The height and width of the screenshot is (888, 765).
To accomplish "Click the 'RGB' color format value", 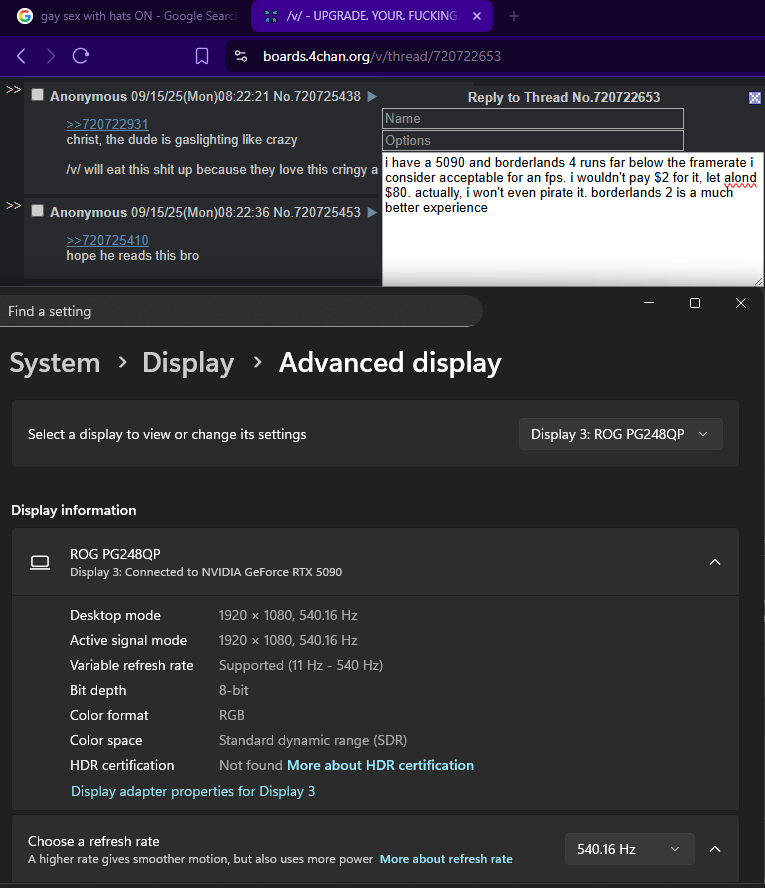I will 232,715.
